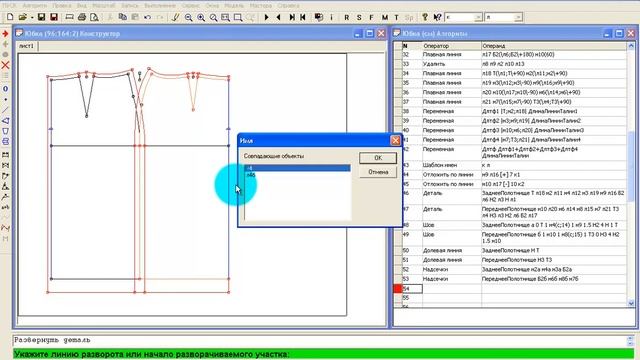Click the What's This cursor help icon
This screenshot has height=360, width=640.
tap(437, 17)
